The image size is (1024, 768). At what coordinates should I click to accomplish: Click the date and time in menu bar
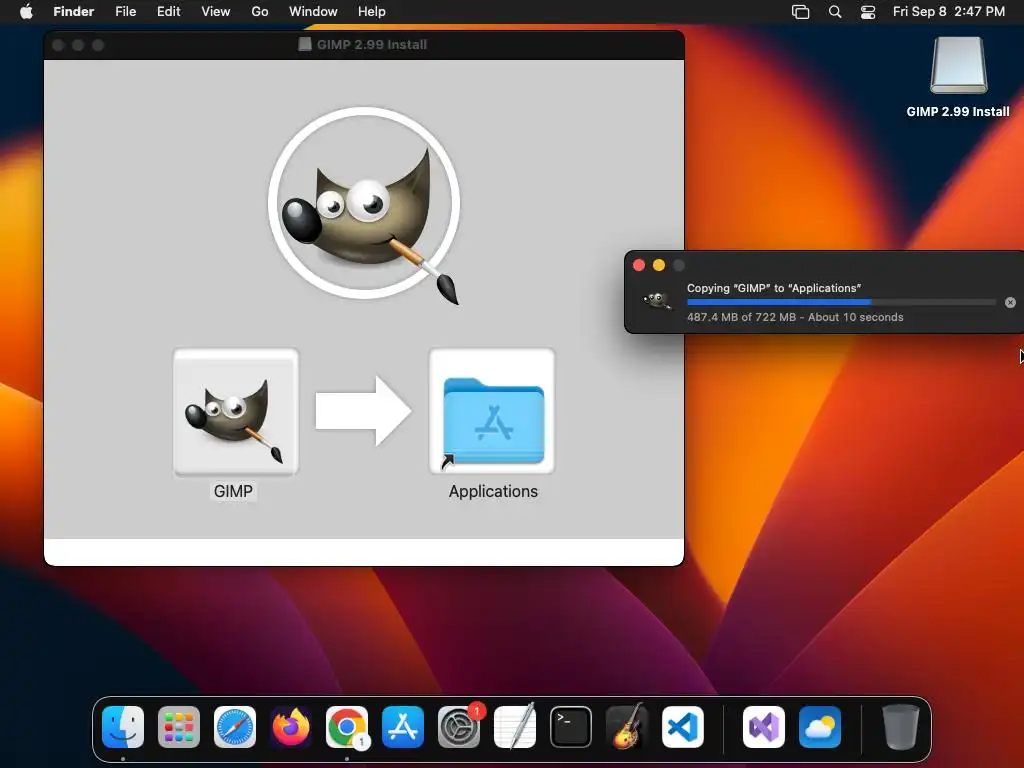point(949,11)
